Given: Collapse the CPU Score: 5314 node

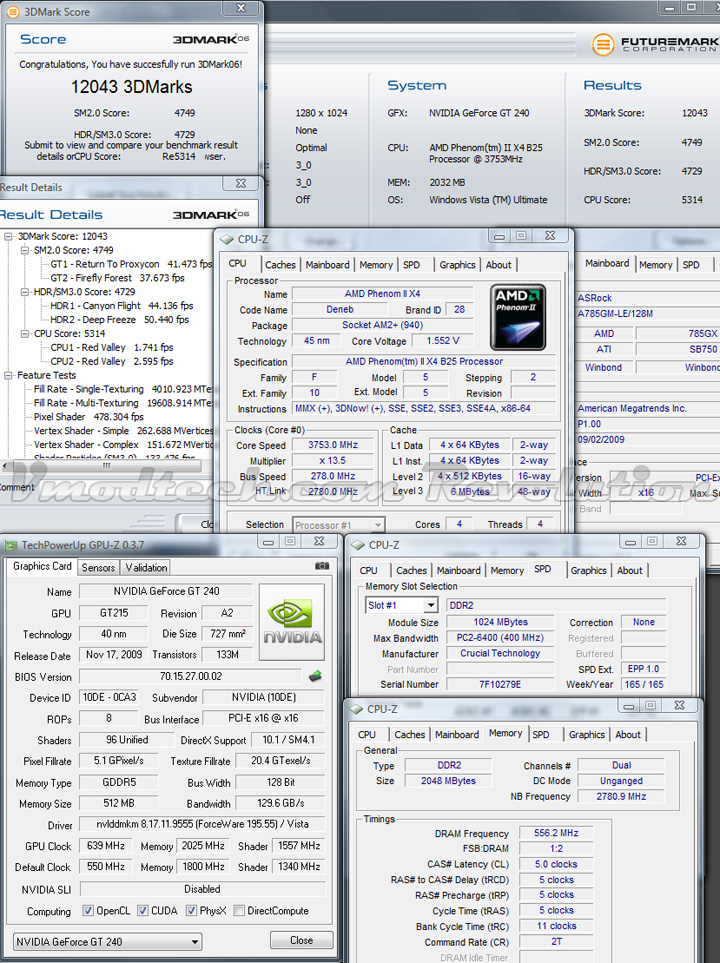Looking at the screenshot, I should 25,333.
